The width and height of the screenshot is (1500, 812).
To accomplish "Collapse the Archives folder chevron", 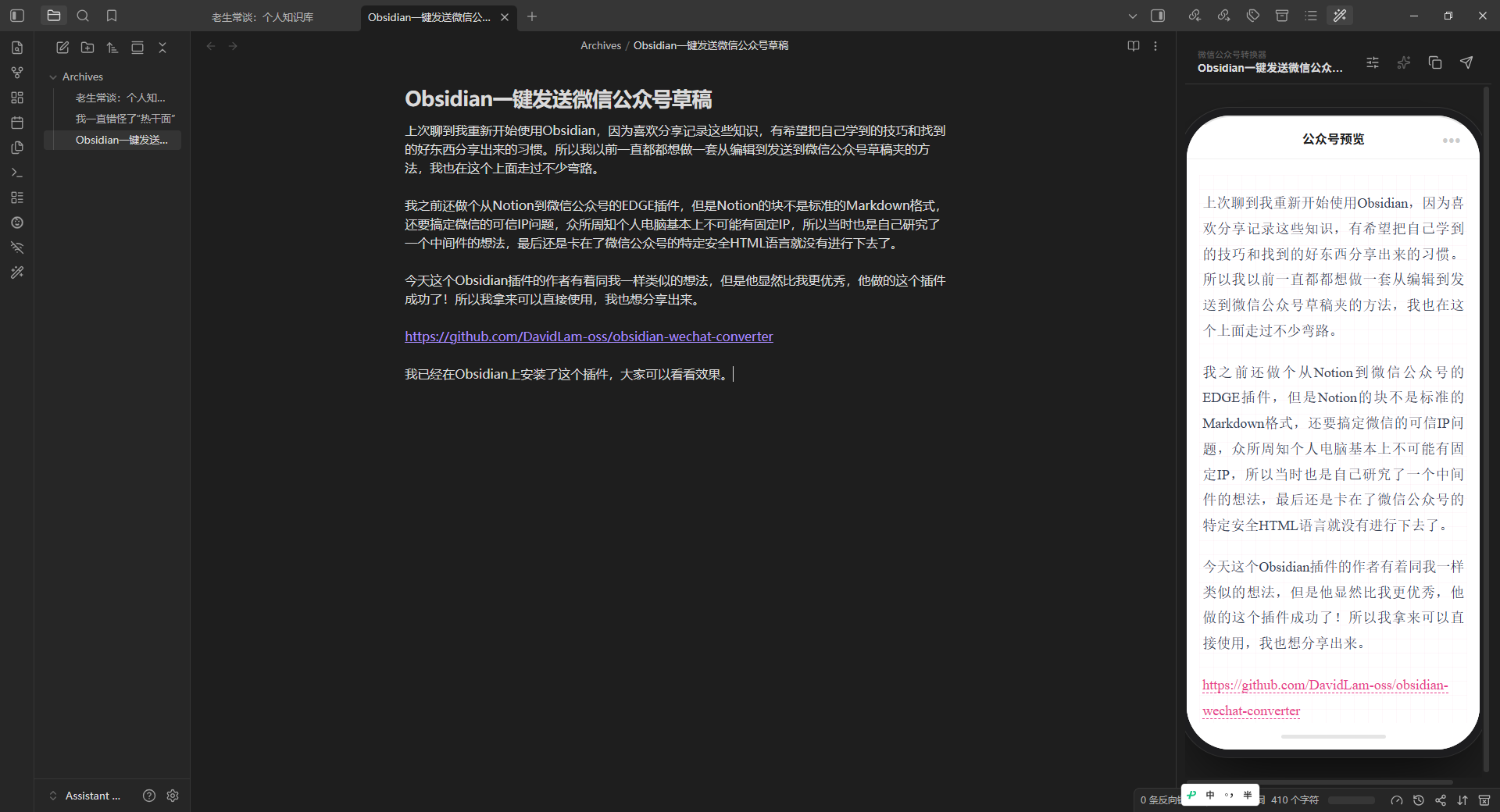I will pos(53,77).
